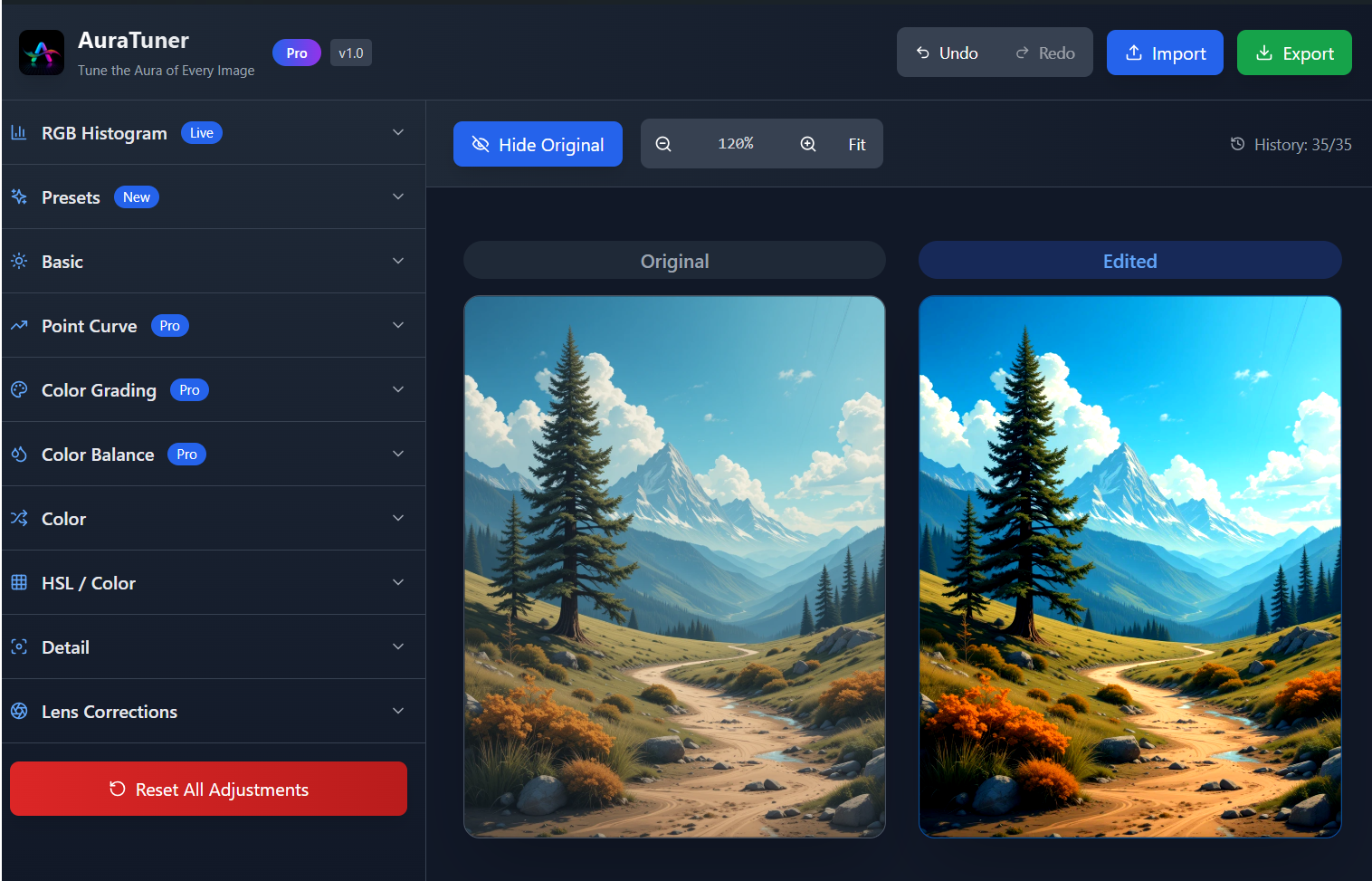Click the Color Grading palette icon
The image size is (1372, 881).
point(19,389)
